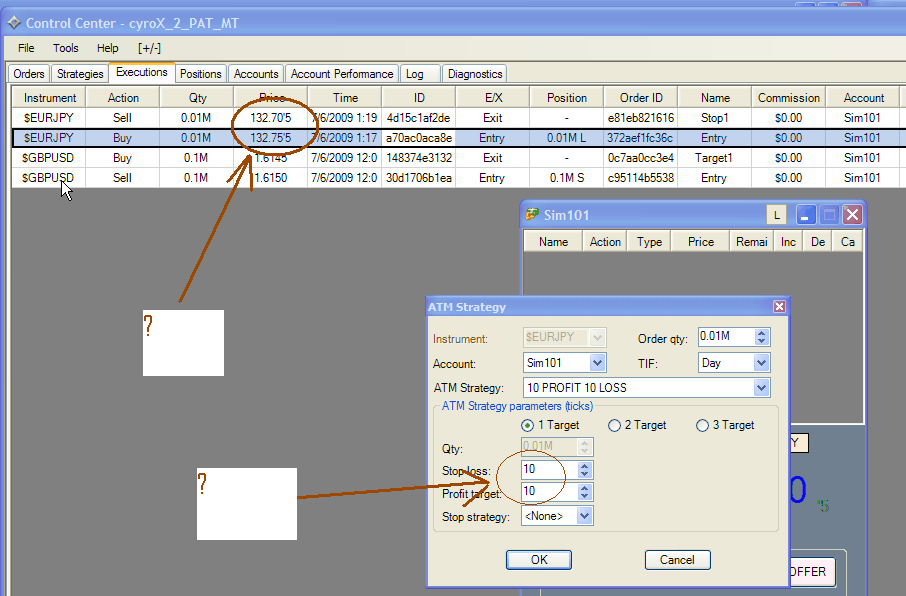Viewport: 906px width, 596px height.
Task: Open the Account dropdown in ATM Strategy
Action: pos(597,363)
